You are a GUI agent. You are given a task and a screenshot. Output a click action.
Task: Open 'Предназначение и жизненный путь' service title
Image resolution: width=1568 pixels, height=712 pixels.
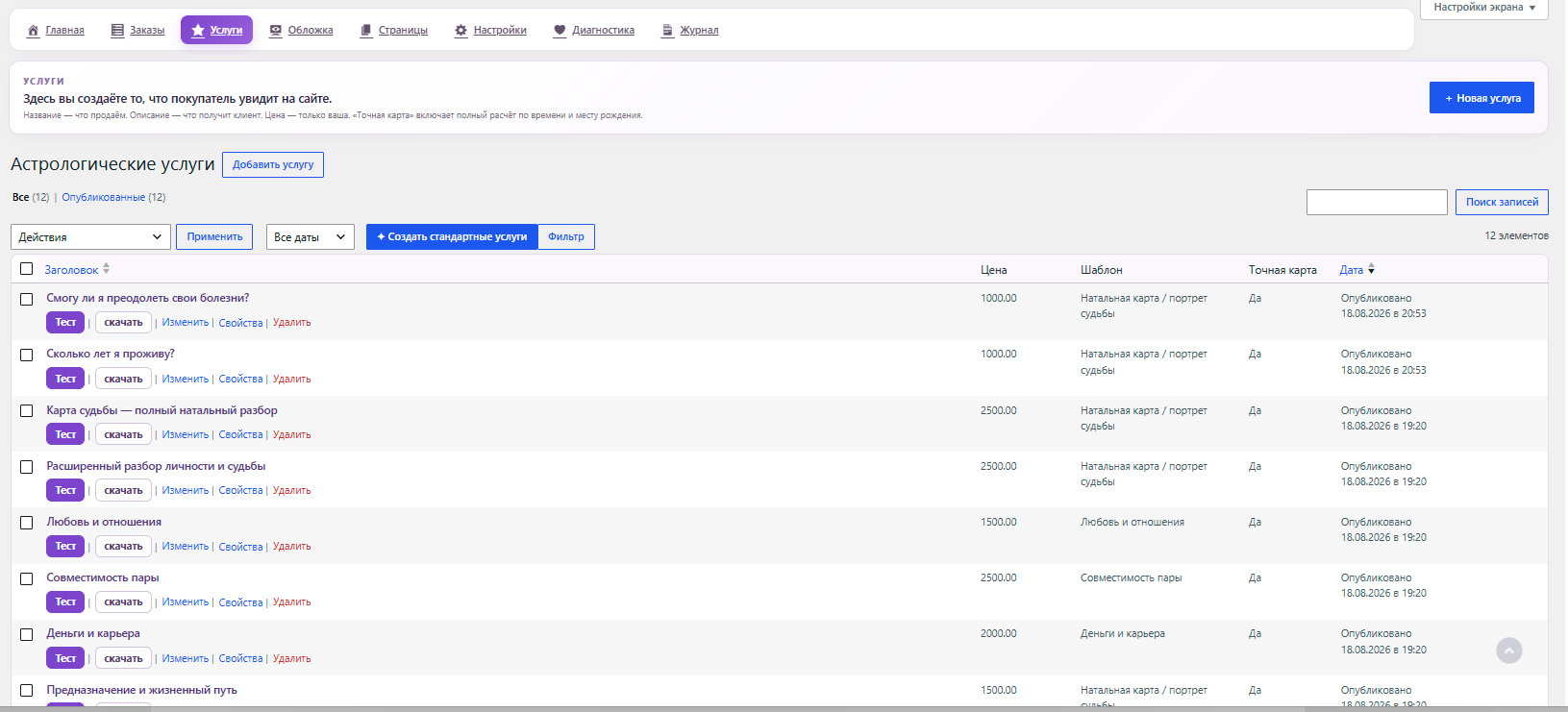tap(141, 691)
